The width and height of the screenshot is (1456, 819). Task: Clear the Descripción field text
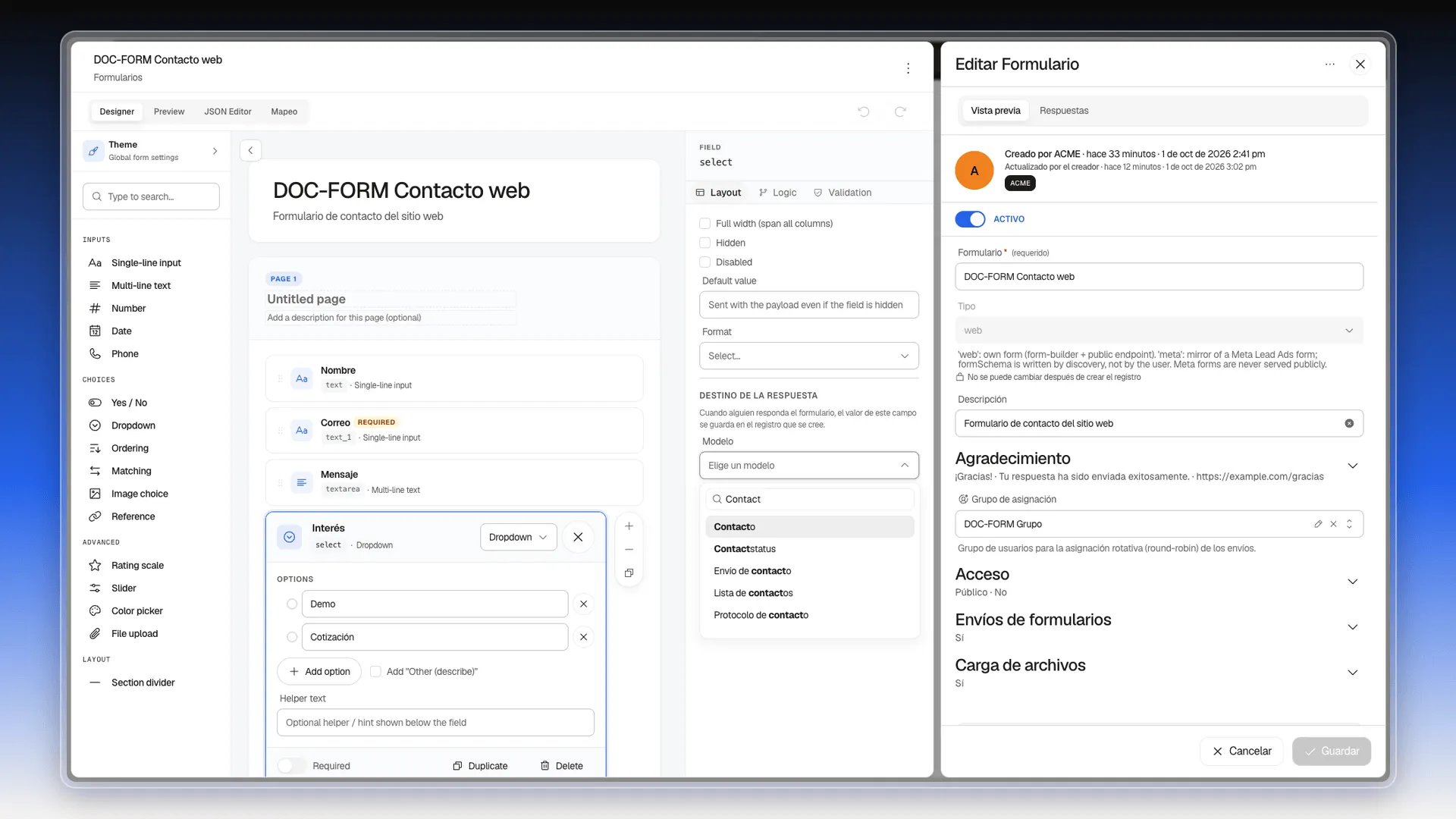click(1349, 423)
